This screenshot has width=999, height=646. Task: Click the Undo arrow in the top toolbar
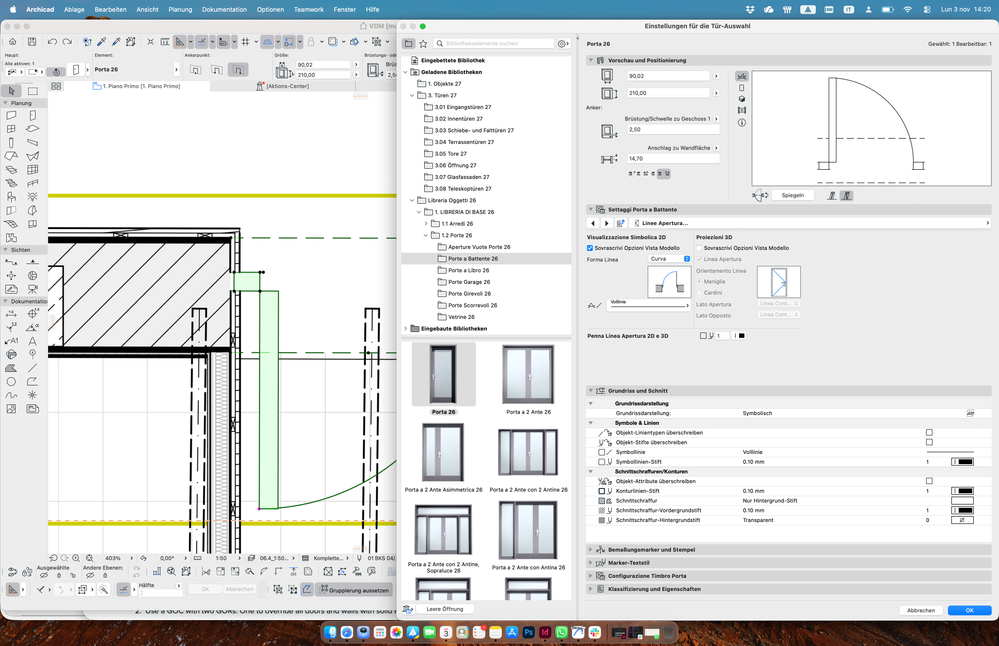click(52, 41)
